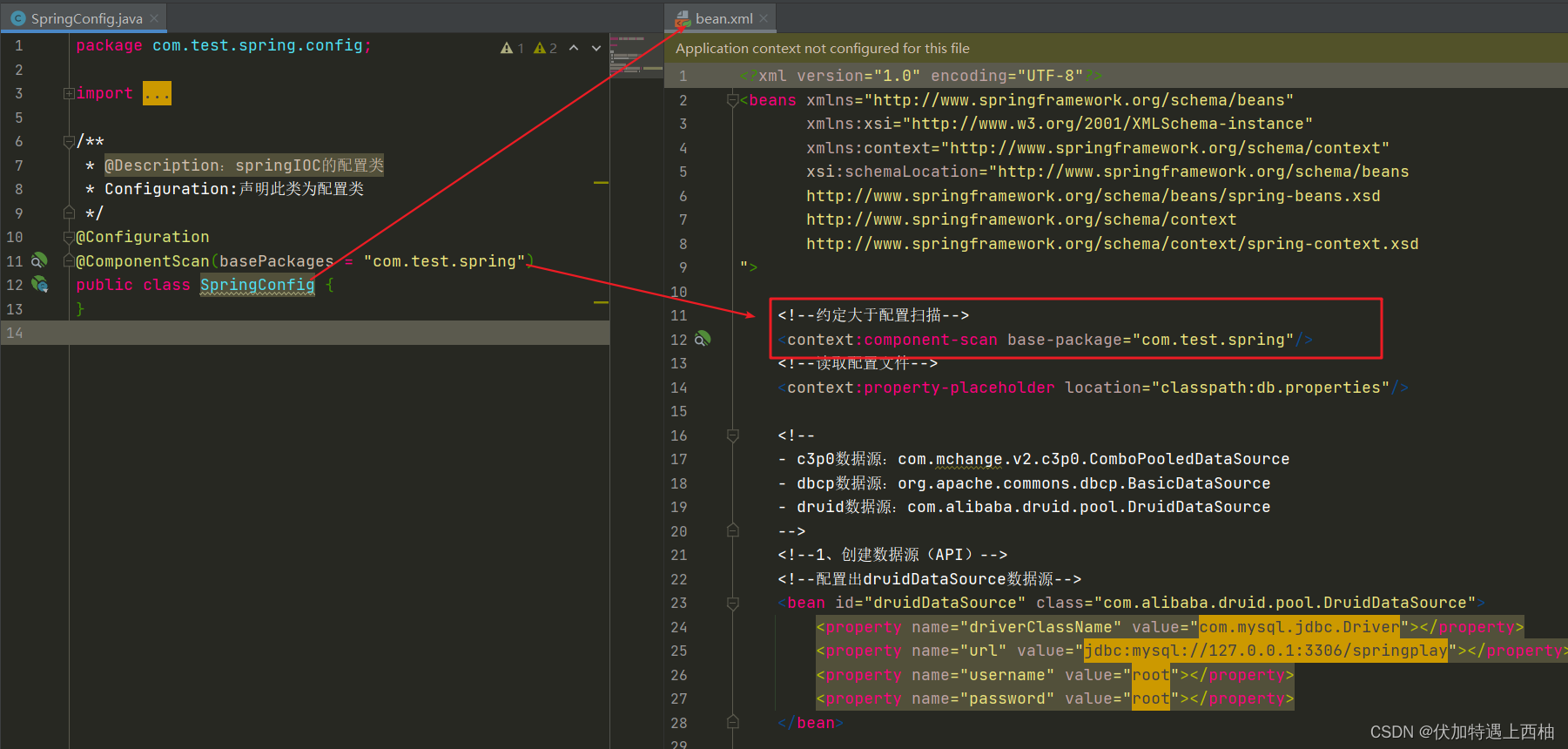This screenshot has height=749, width=1568.
Task: Click the Spring scan gutter icon in bean.xml
Action: coord(703,339)
